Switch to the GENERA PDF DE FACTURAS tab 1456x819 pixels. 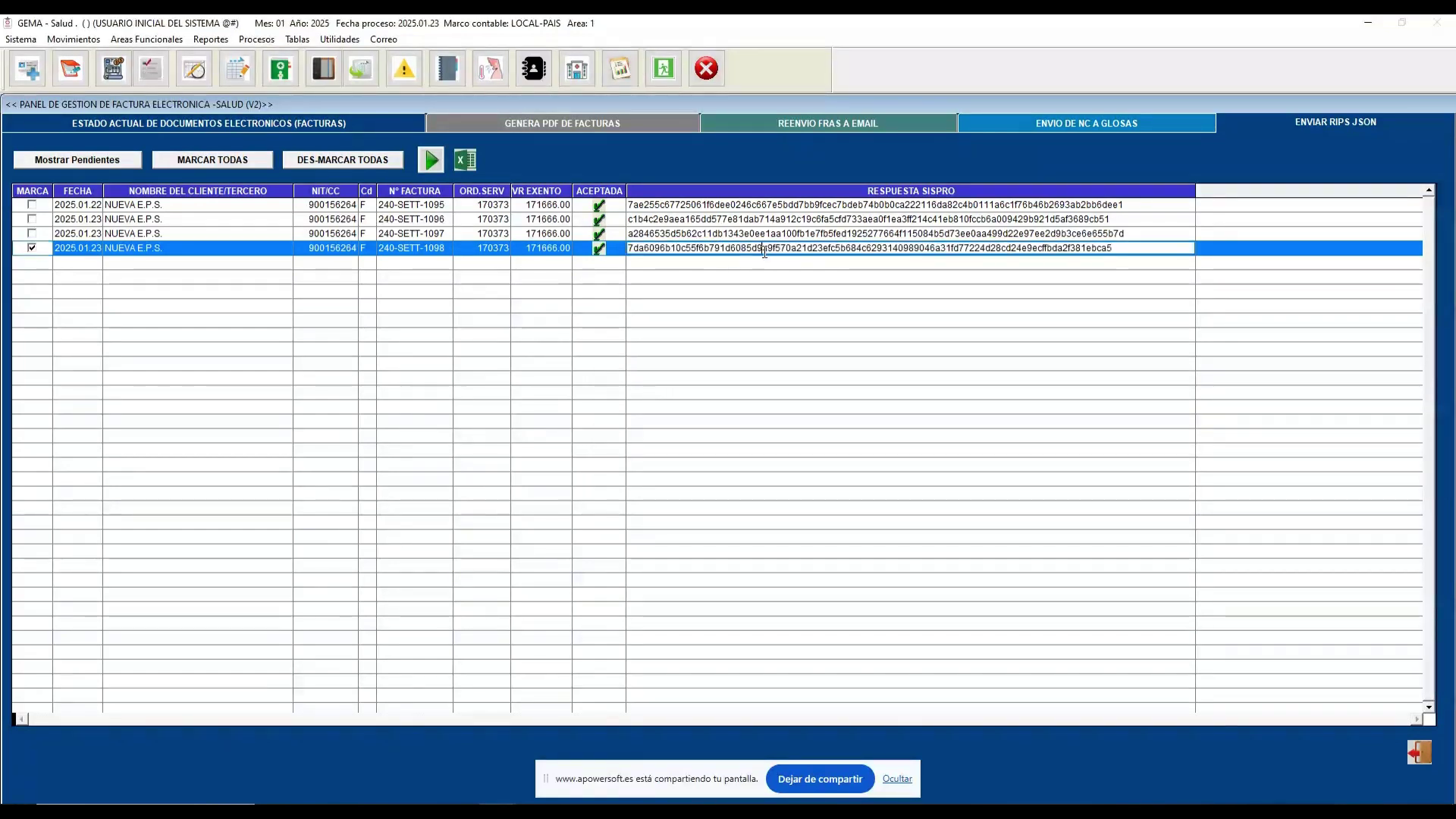563,123
